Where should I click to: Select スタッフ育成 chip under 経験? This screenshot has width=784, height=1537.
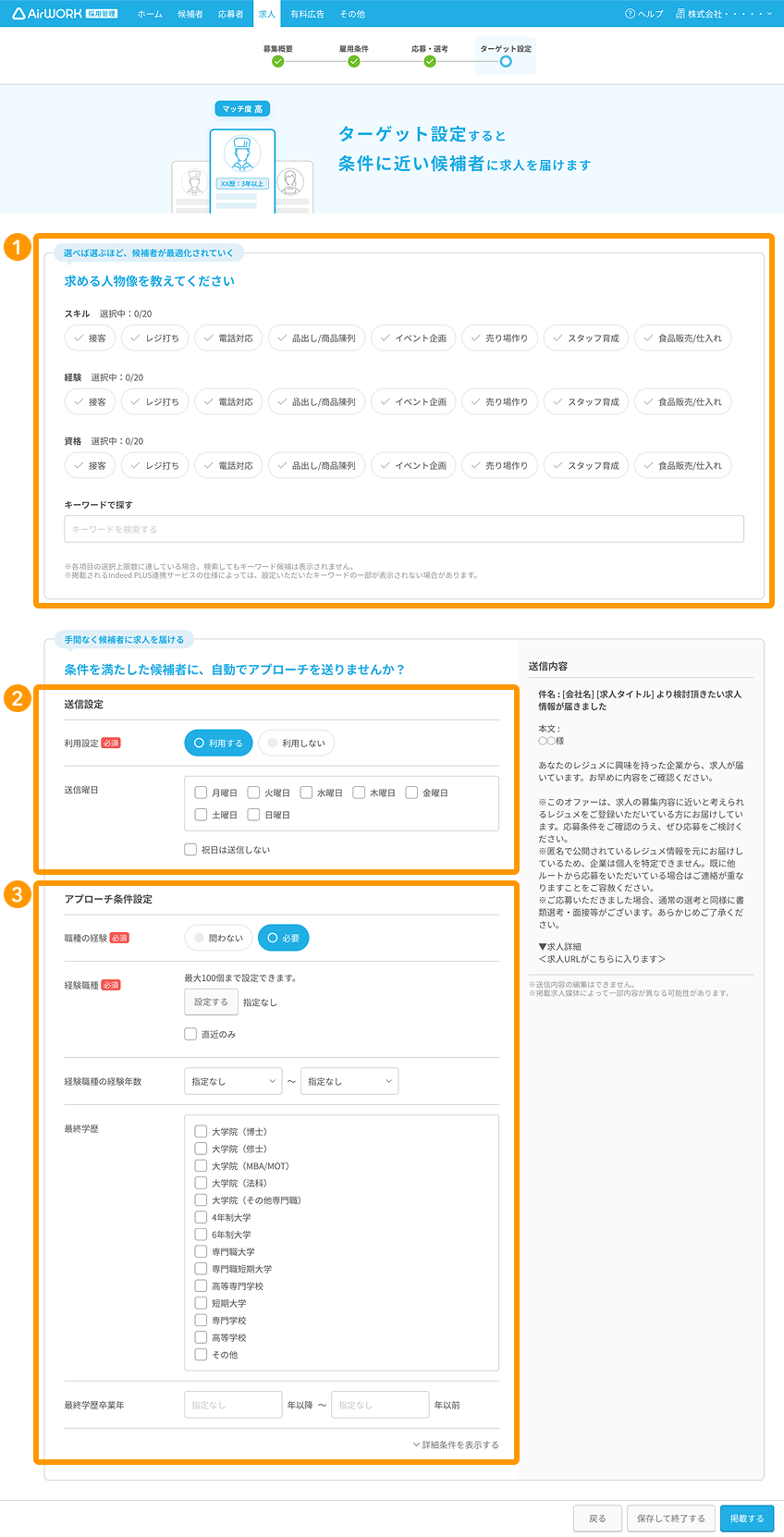pos(586,402)
